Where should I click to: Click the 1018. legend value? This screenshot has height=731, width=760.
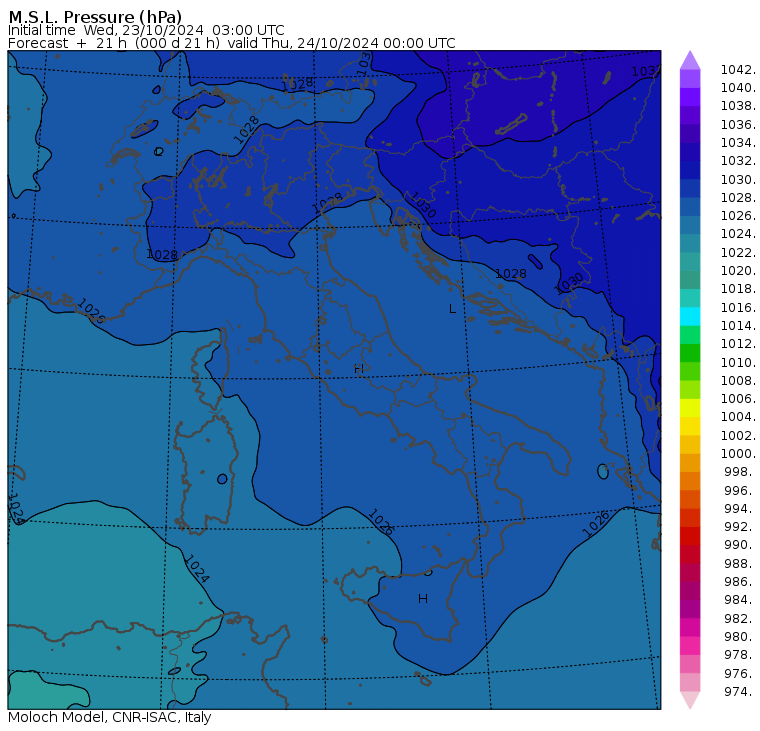pos(738,288)
